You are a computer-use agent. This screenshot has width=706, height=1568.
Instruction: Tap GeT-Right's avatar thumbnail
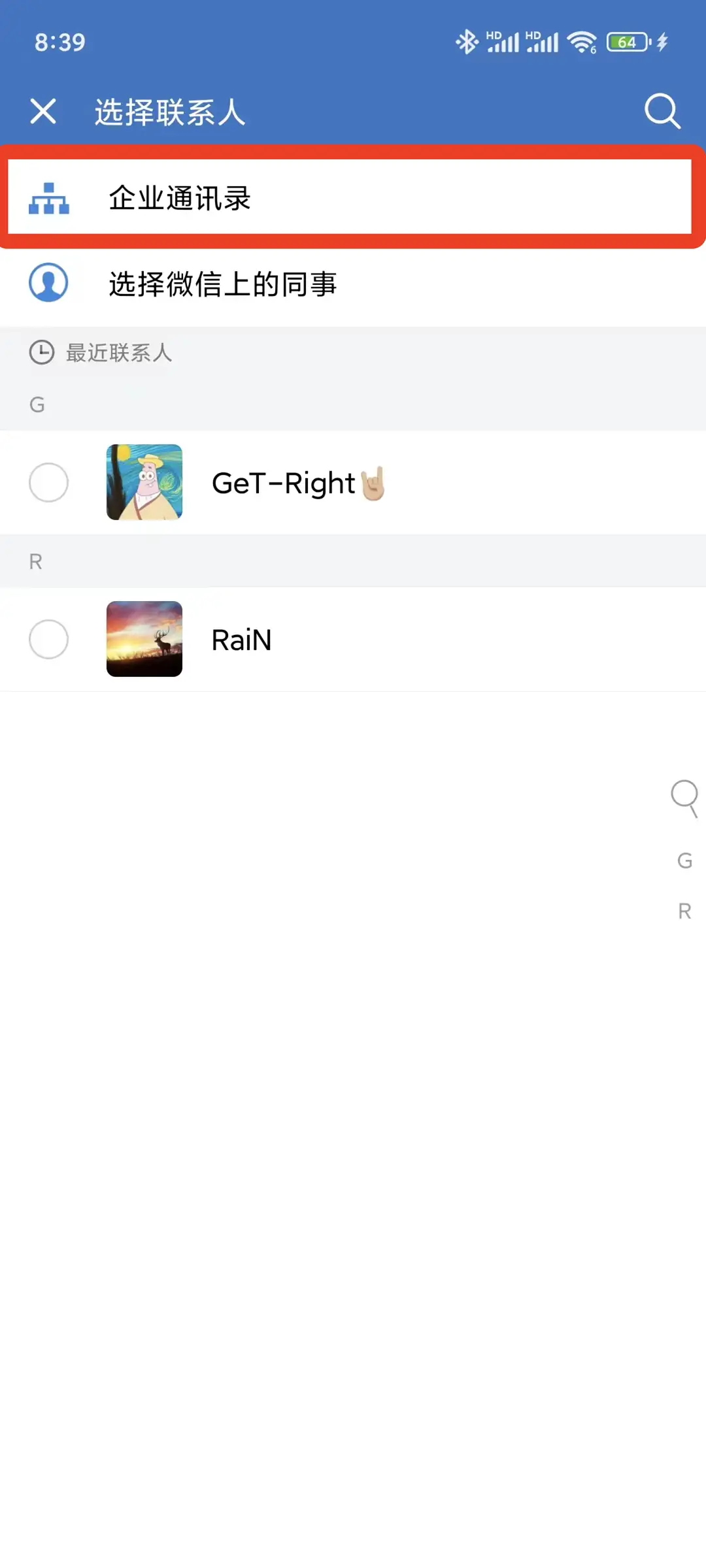click(144, 482)
